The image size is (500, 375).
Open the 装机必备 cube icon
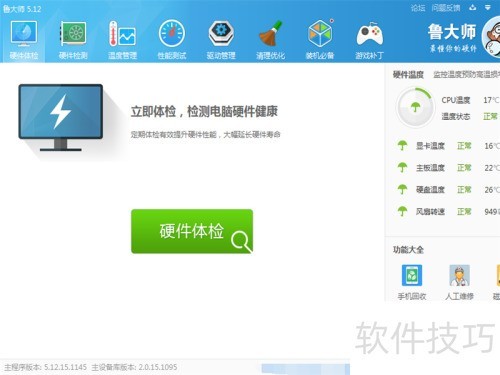point(320,33)
